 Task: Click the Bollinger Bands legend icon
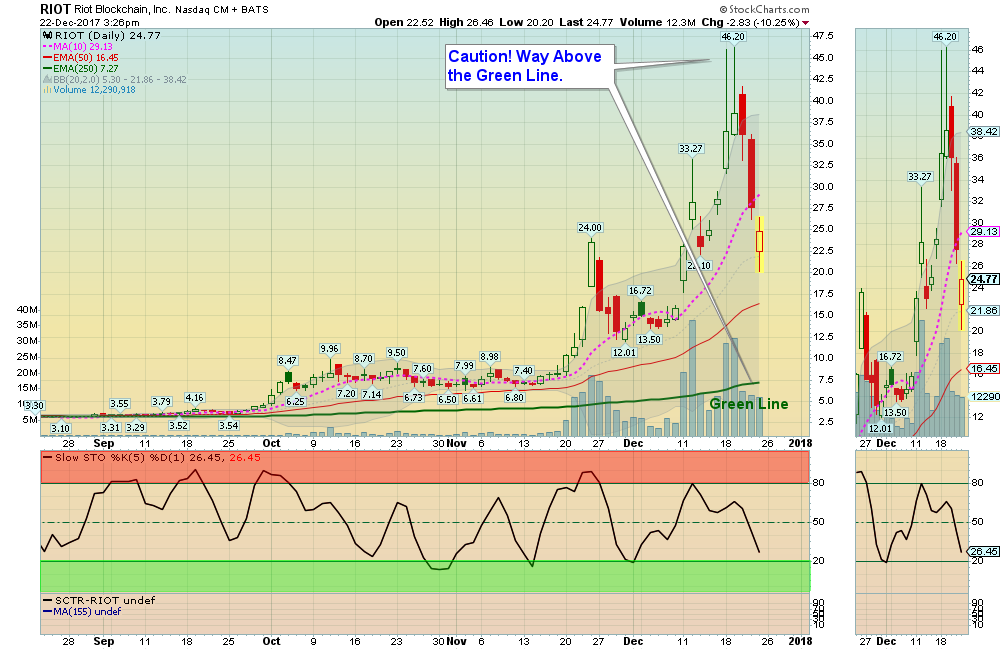(47, 80)
